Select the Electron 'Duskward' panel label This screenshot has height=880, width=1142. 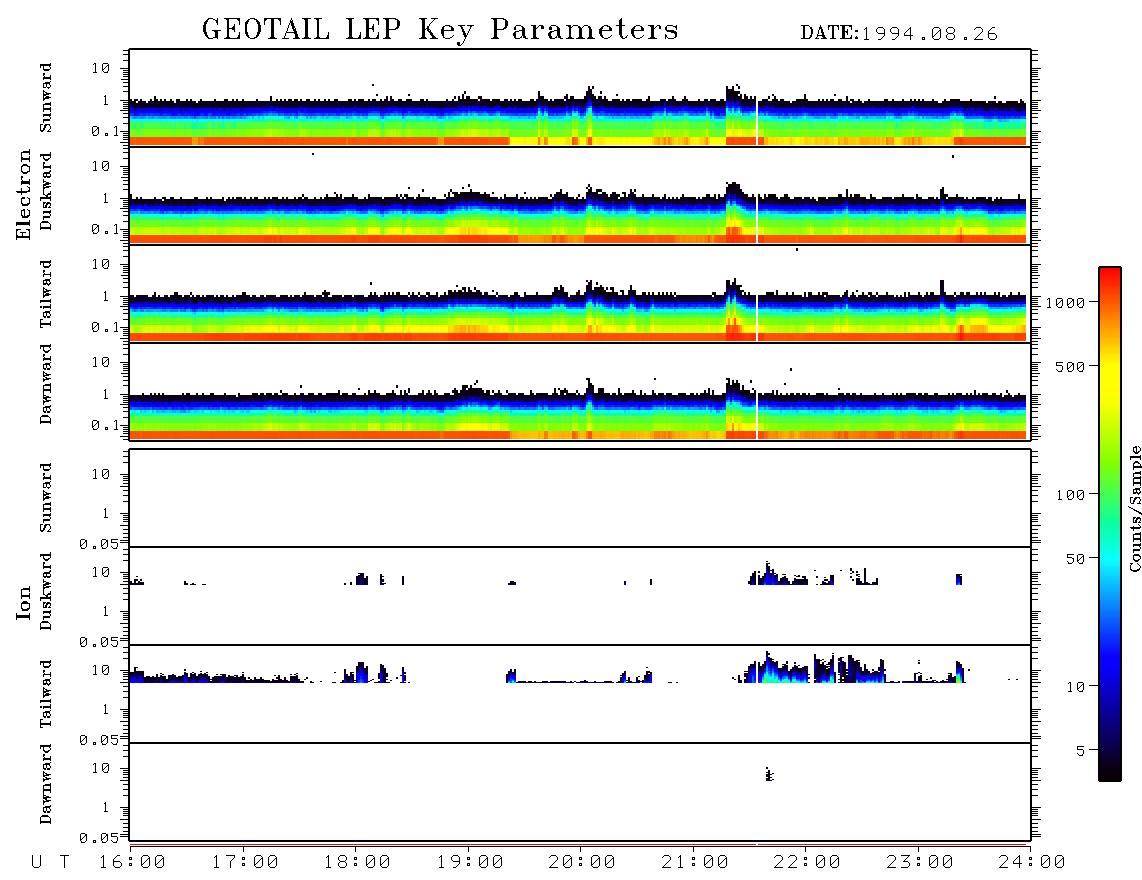pos(46,191)
